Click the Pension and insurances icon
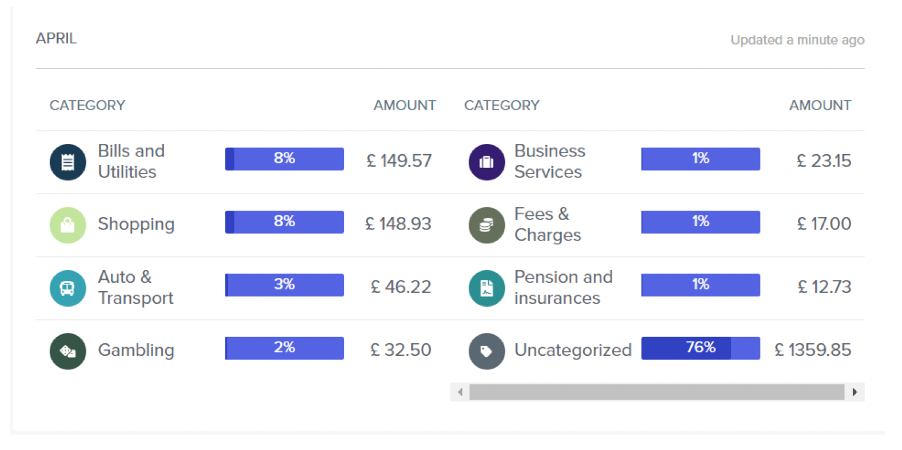The width and height of the screenshot is (902, 450). 486,287
